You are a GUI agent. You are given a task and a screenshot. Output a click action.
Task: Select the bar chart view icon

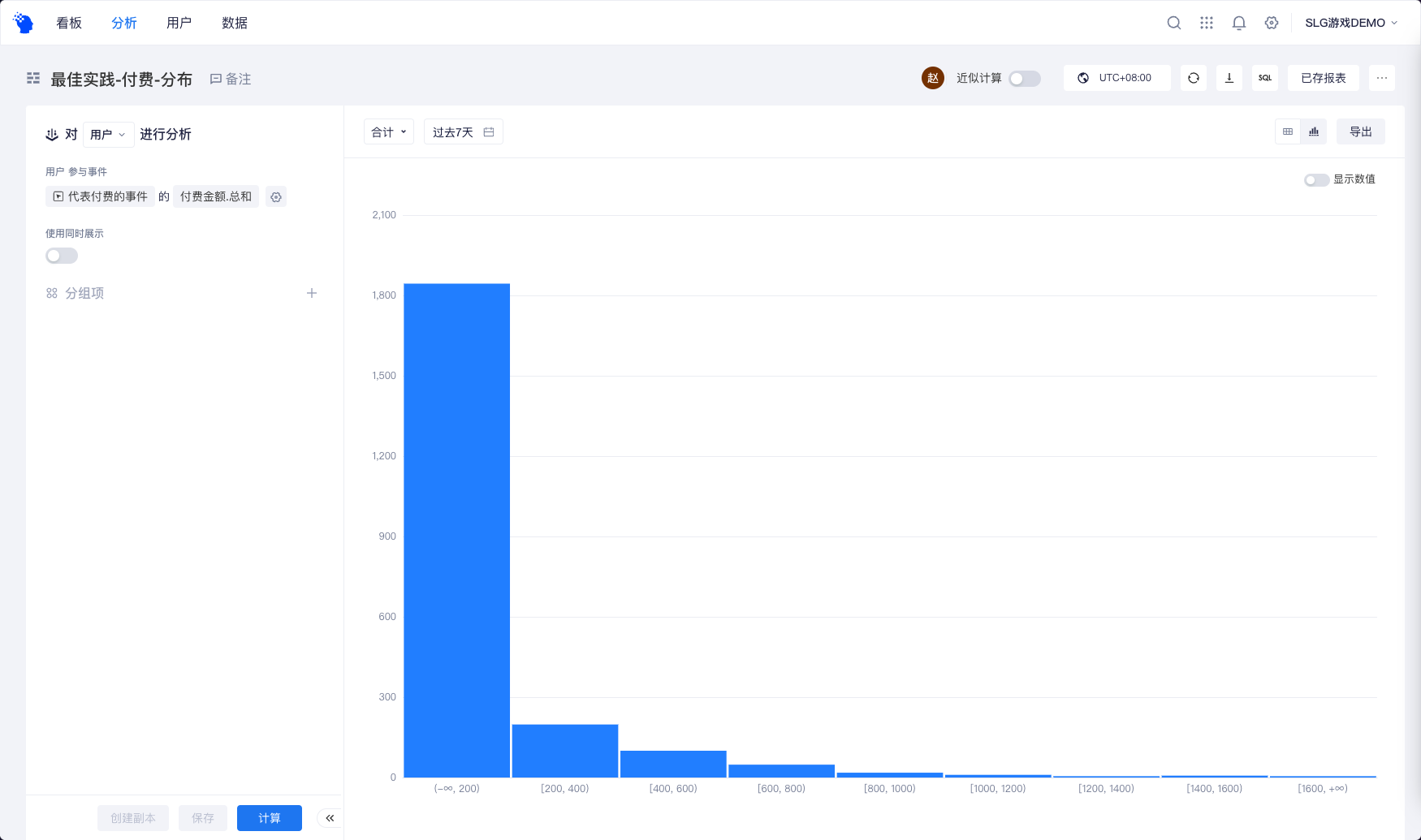click(x=1314, y=131)
